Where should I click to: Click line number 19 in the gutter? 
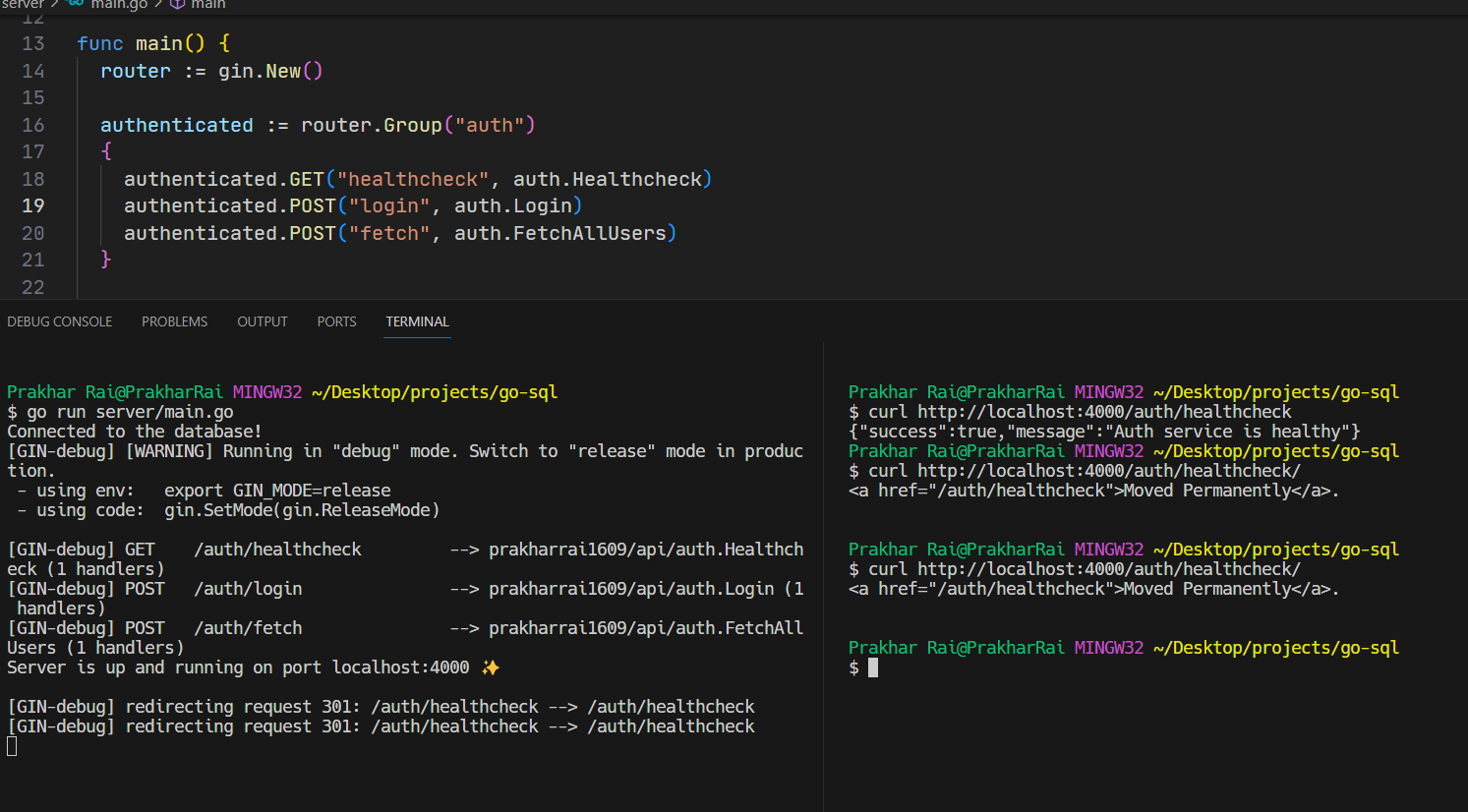pyautogui.click(x=33, y=205)
